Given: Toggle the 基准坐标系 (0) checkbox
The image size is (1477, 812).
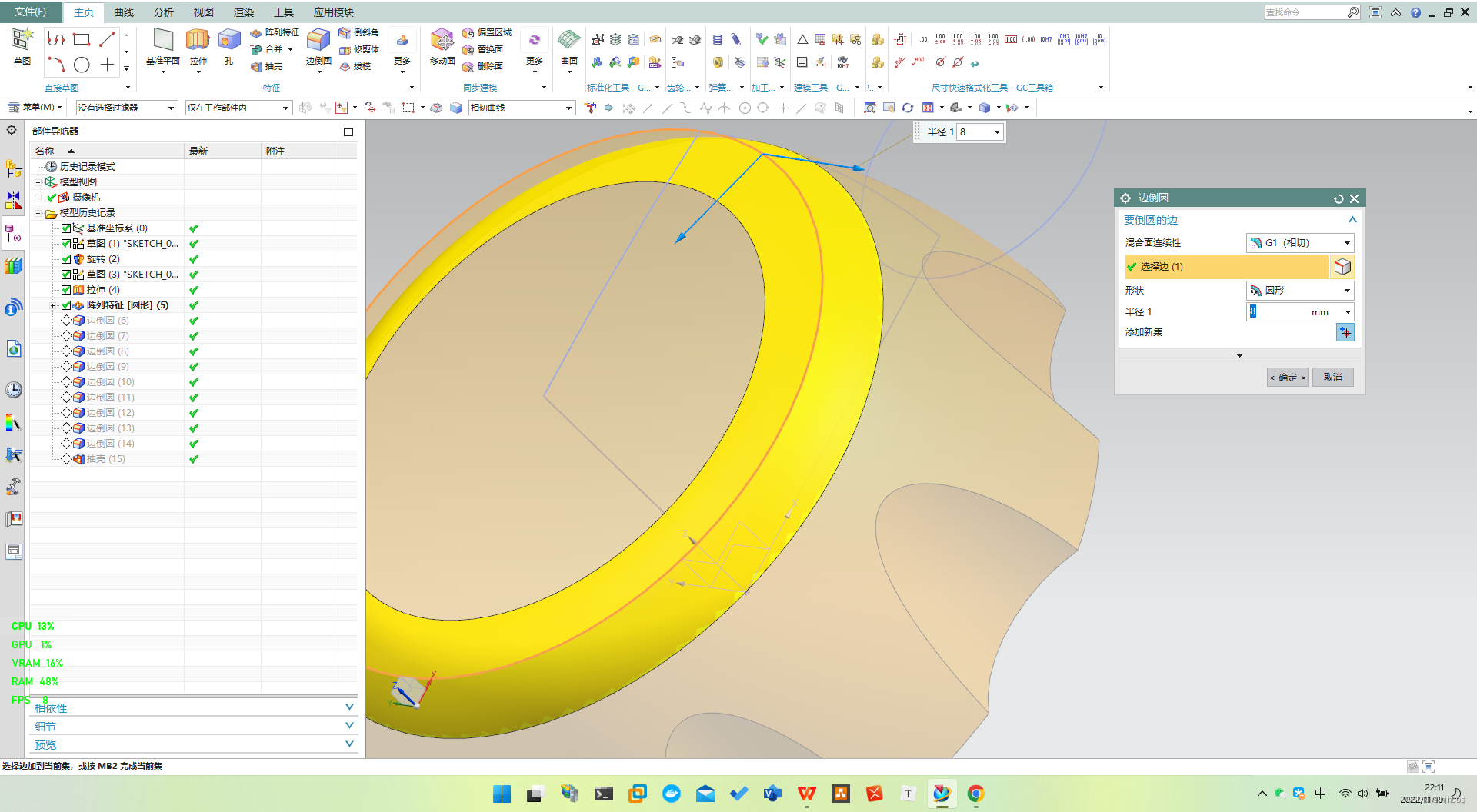Looking at the screenshot, I should (x=66, y=228).
